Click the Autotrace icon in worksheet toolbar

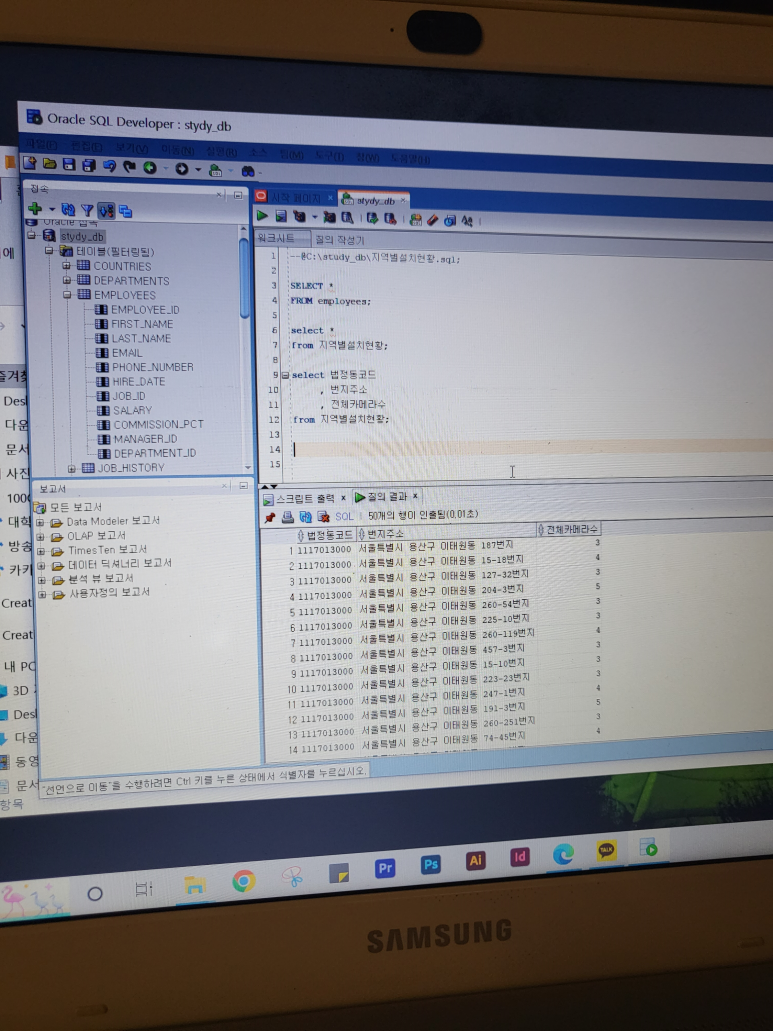pyautogui.click(x=329, y=217)
